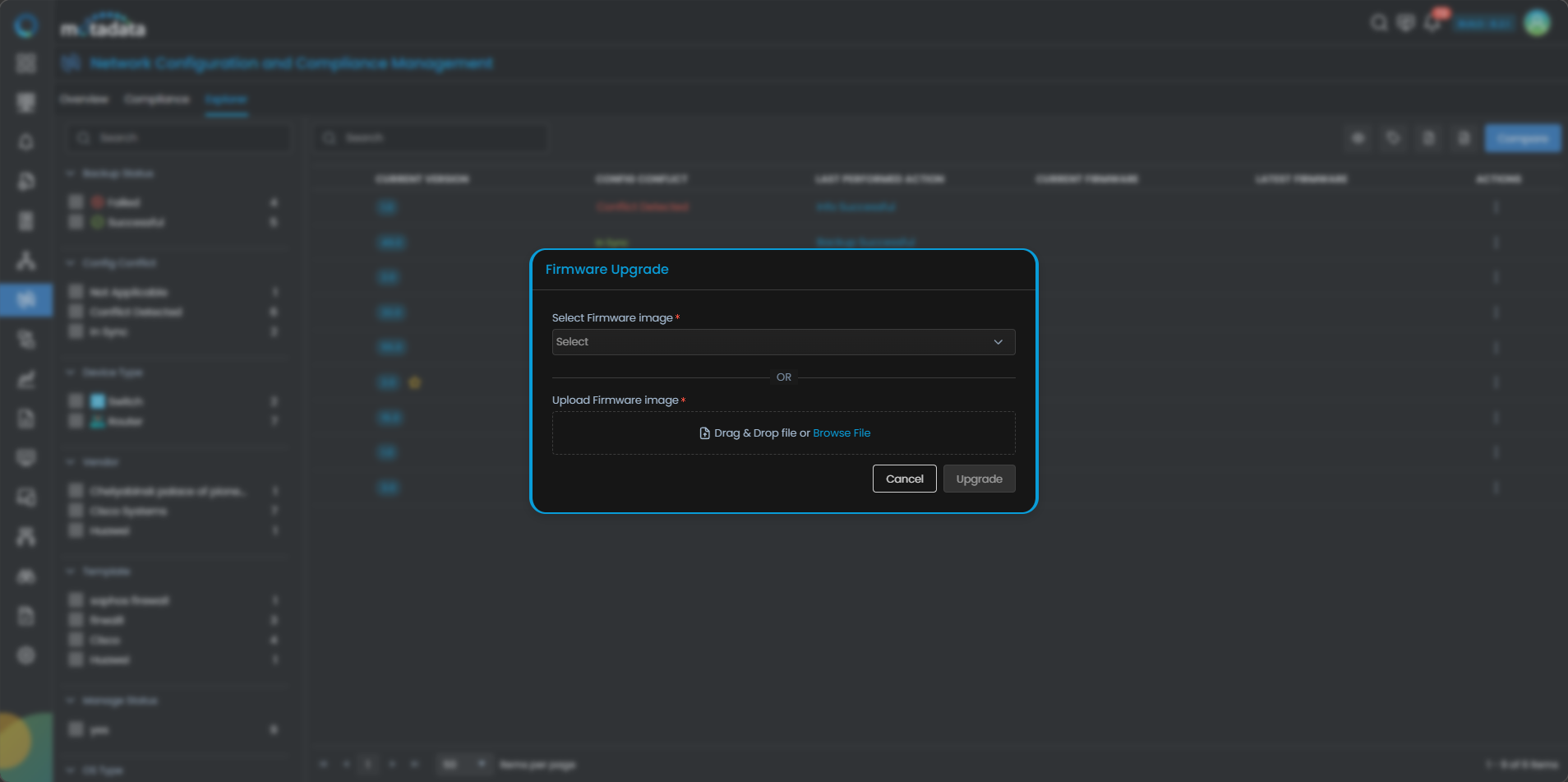Check the Conflict Detected filter checkbox
This screenshot has height=782, width=1568.
76,312
